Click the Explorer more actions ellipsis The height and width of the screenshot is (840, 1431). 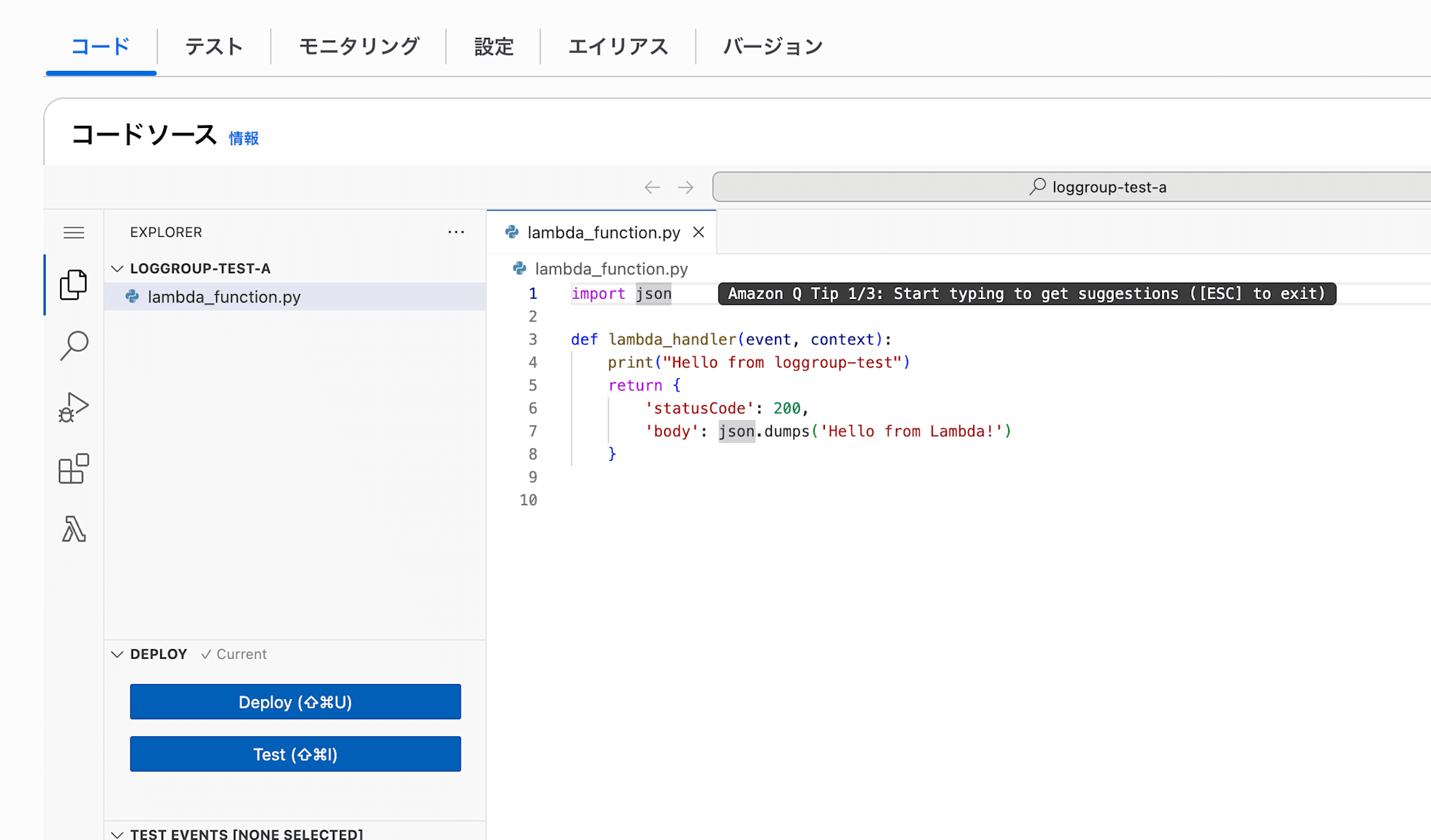(456, 232)
